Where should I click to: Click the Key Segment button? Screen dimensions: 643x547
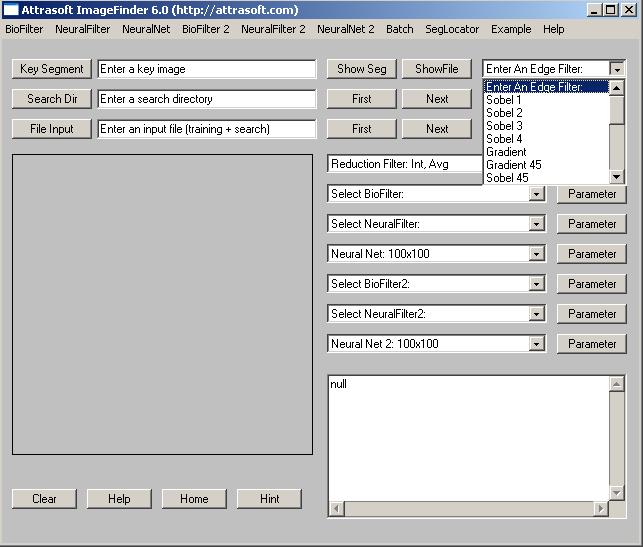point(52,69)
